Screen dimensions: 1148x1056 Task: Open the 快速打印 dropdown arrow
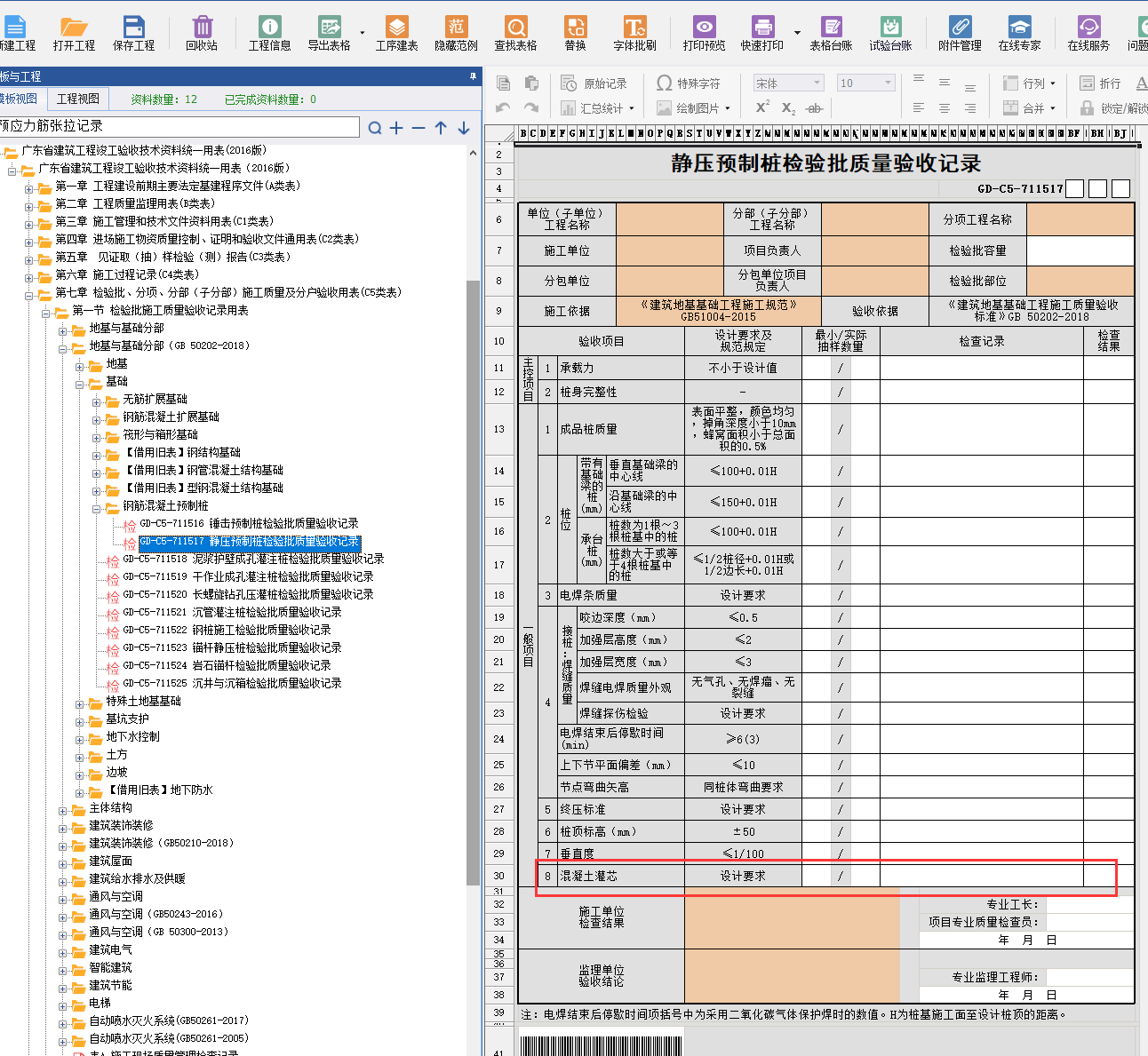[x=797, y=34]
